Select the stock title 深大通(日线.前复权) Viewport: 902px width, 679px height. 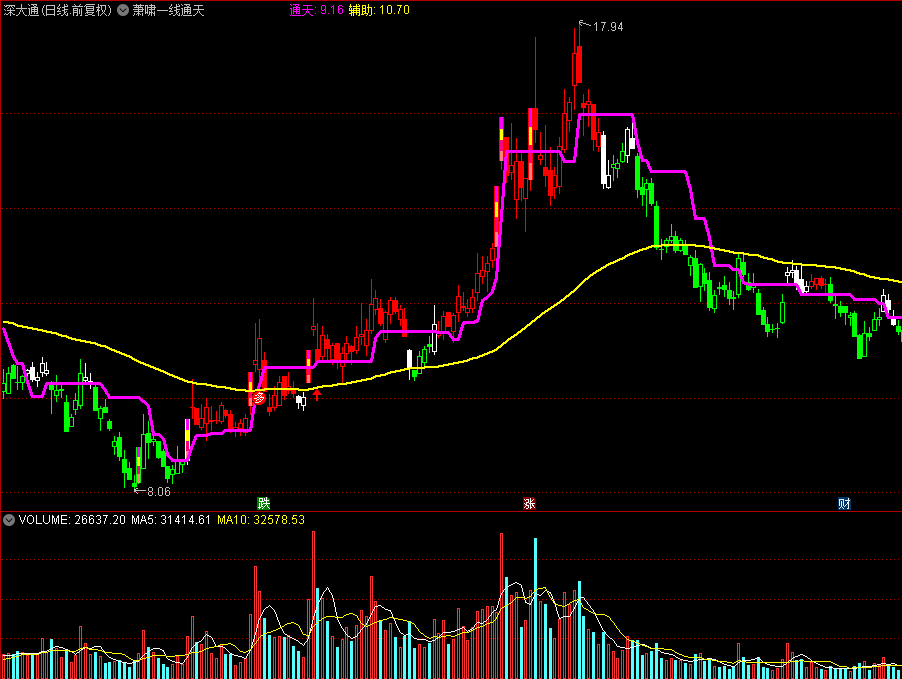[57, 10]
